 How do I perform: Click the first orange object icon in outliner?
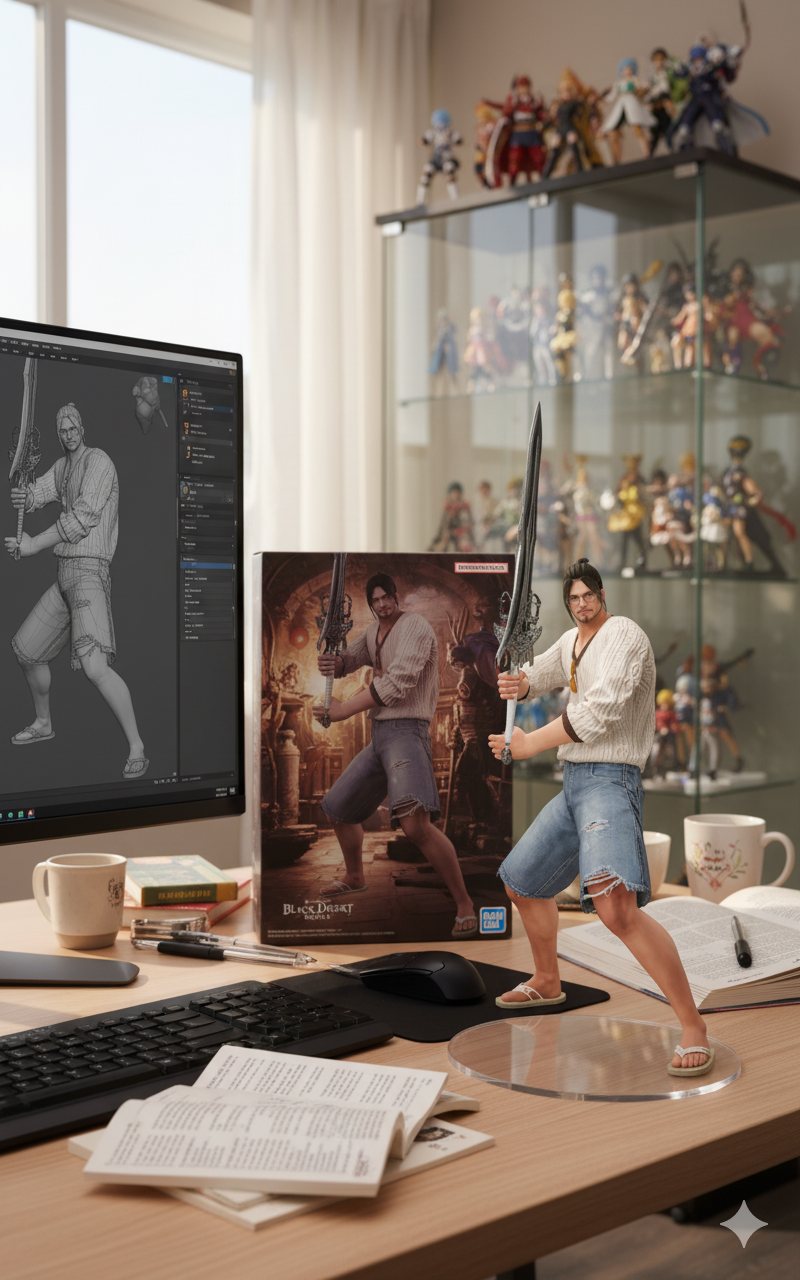tap(185, 394)
